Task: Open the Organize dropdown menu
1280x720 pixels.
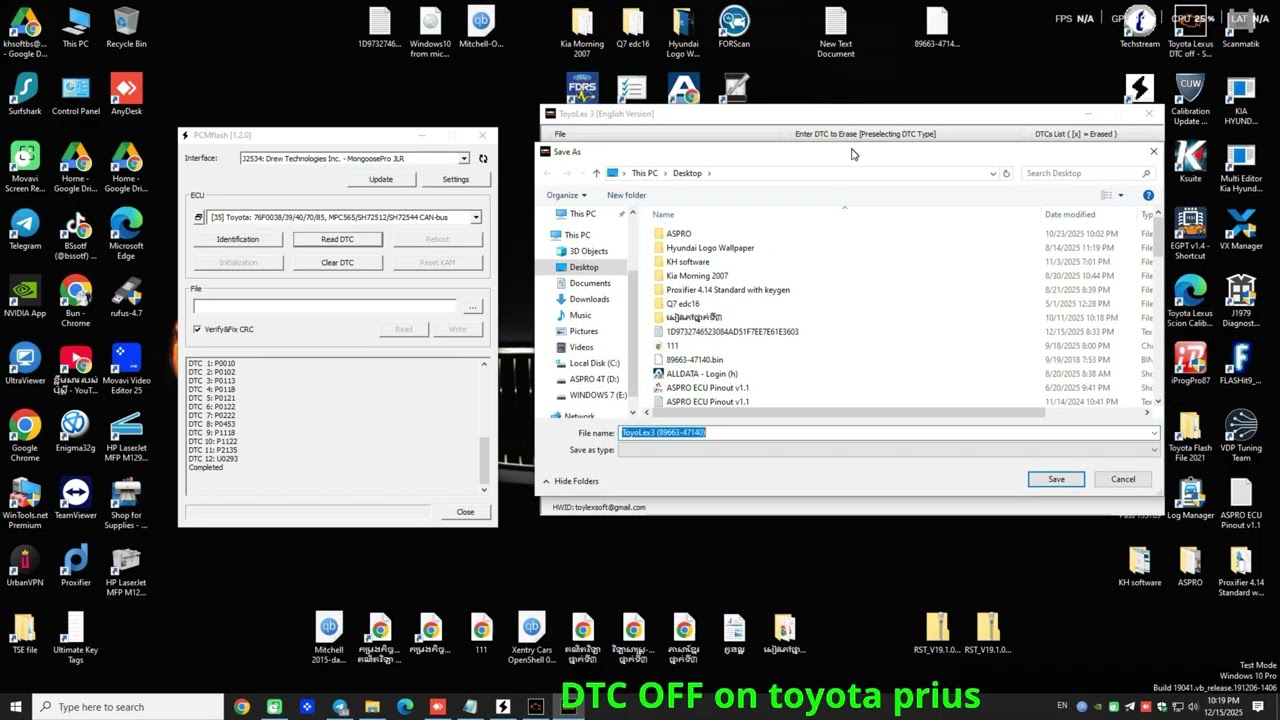Action: coord(566,195)
